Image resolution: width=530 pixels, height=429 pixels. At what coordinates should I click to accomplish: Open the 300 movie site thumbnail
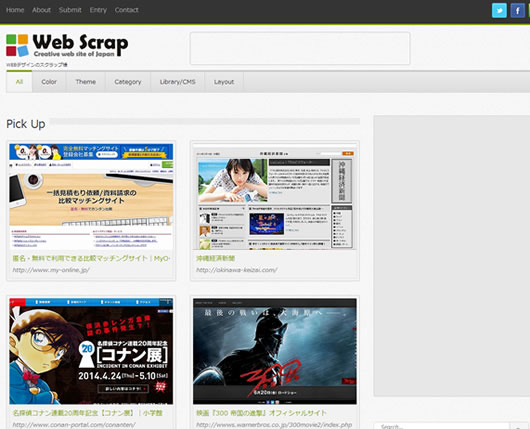[x=275, y=351]
